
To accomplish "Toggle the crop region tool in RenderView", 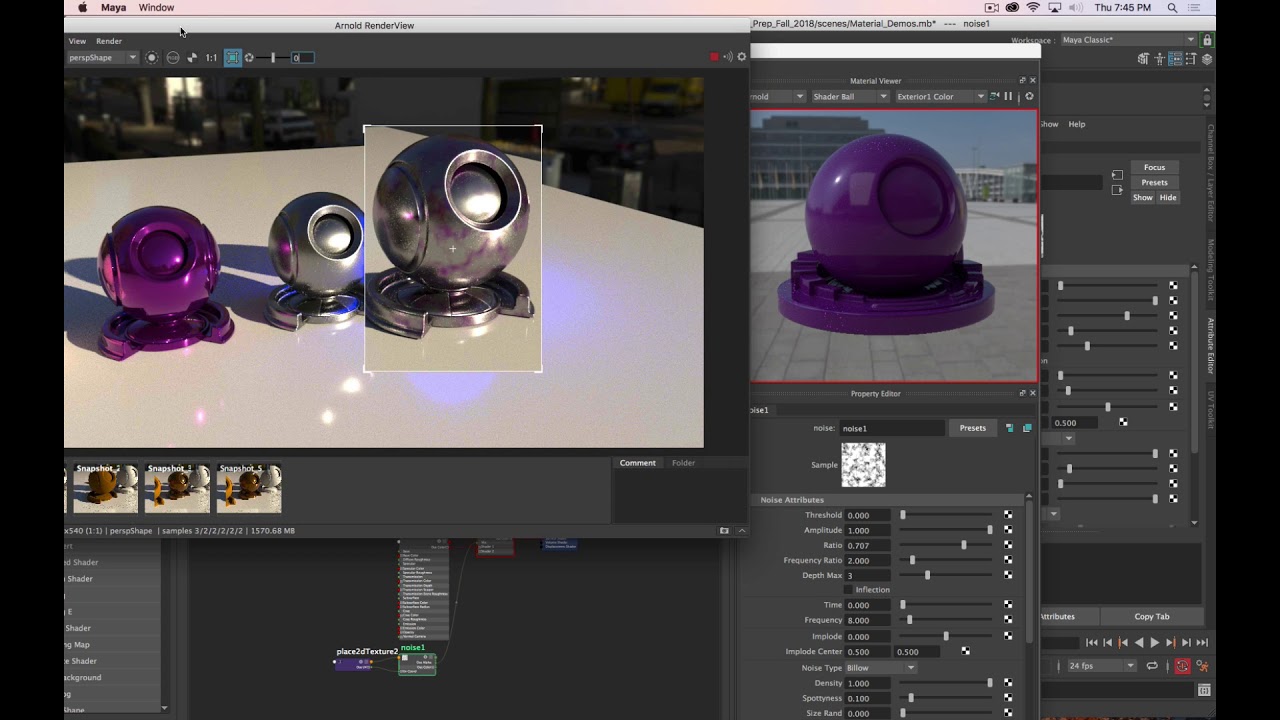I will tap(232, 57).
